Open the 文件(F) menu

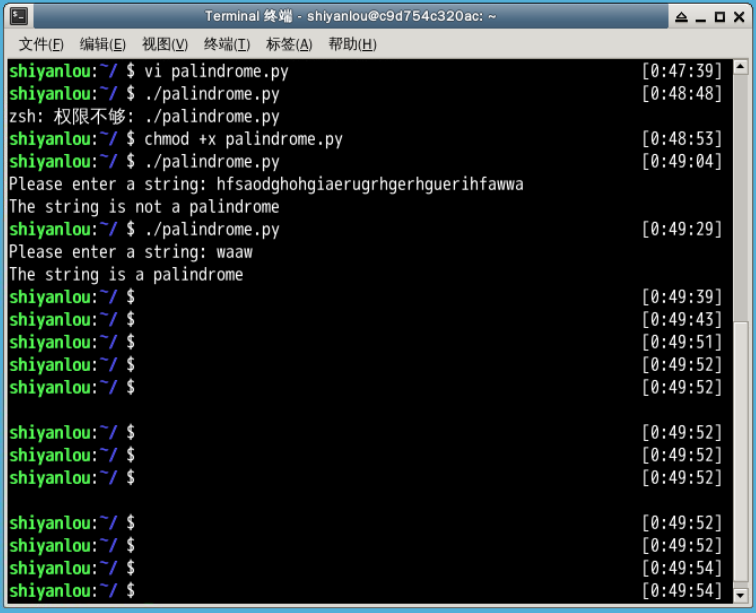[41, 44]
